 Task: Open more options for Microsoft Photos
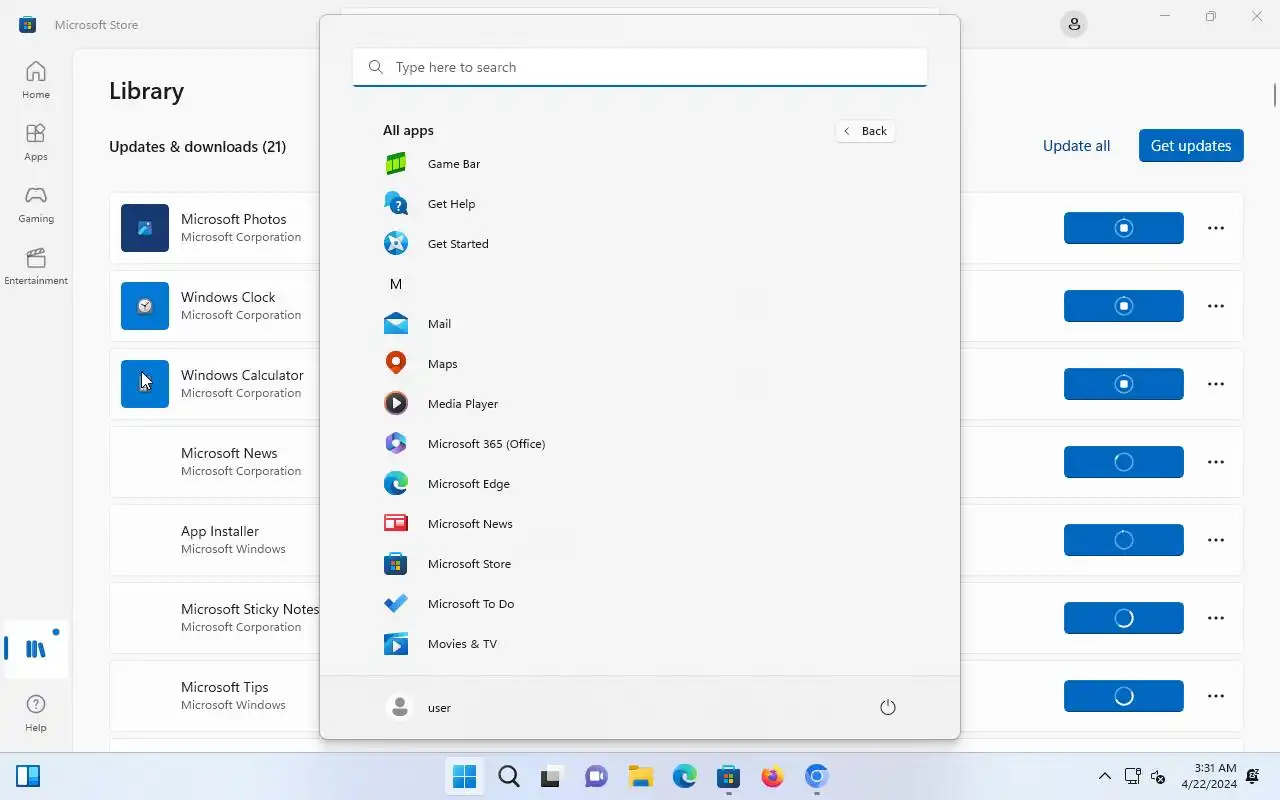pos(1216,228)
